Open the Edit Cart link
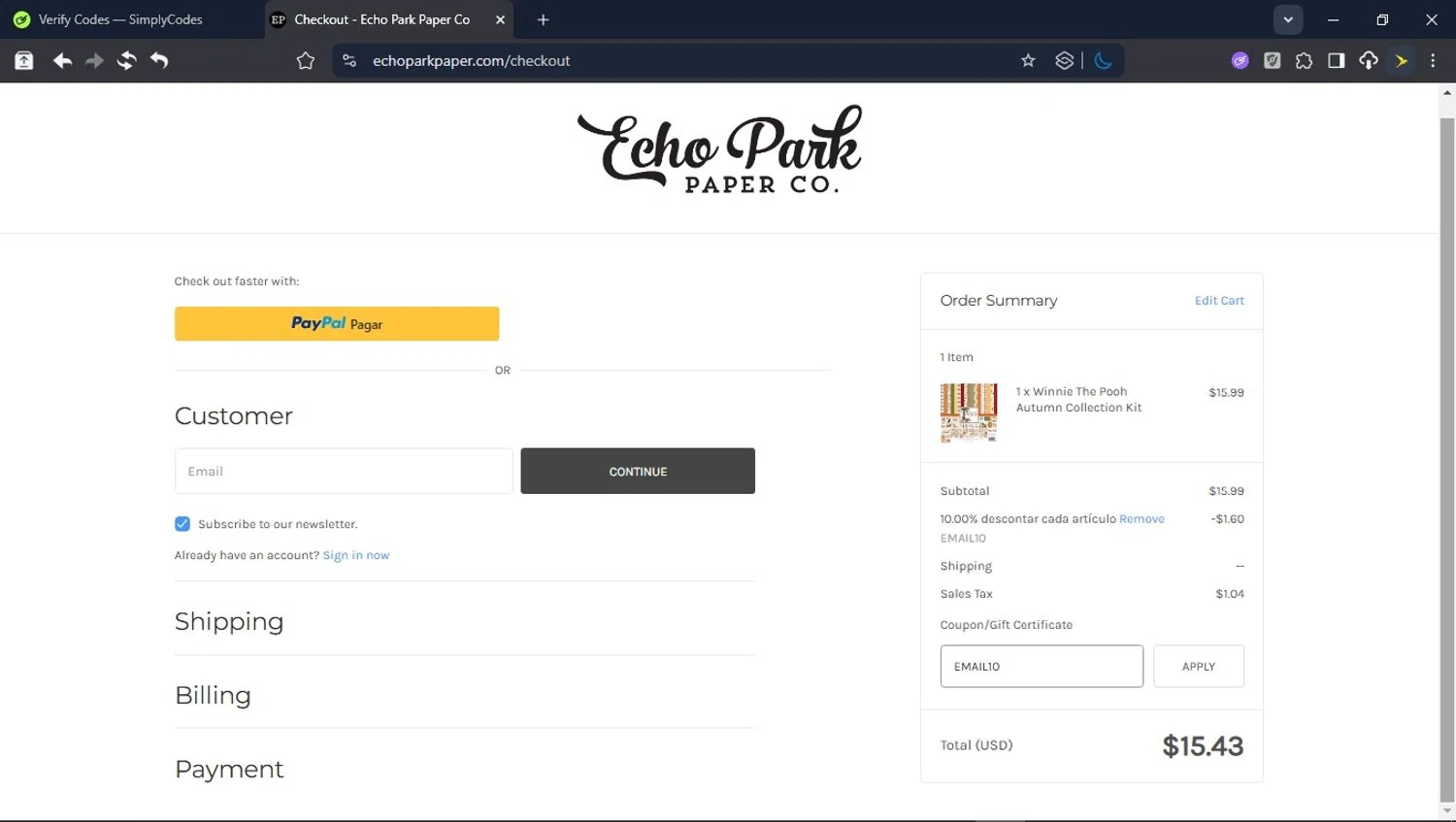1456x822 pixels. [x=1219, y=301]
